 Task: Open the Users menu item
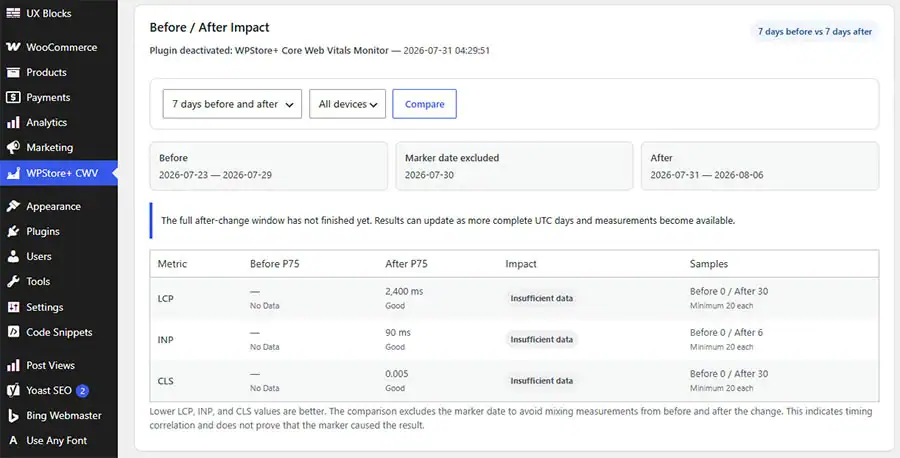point(59,257)
